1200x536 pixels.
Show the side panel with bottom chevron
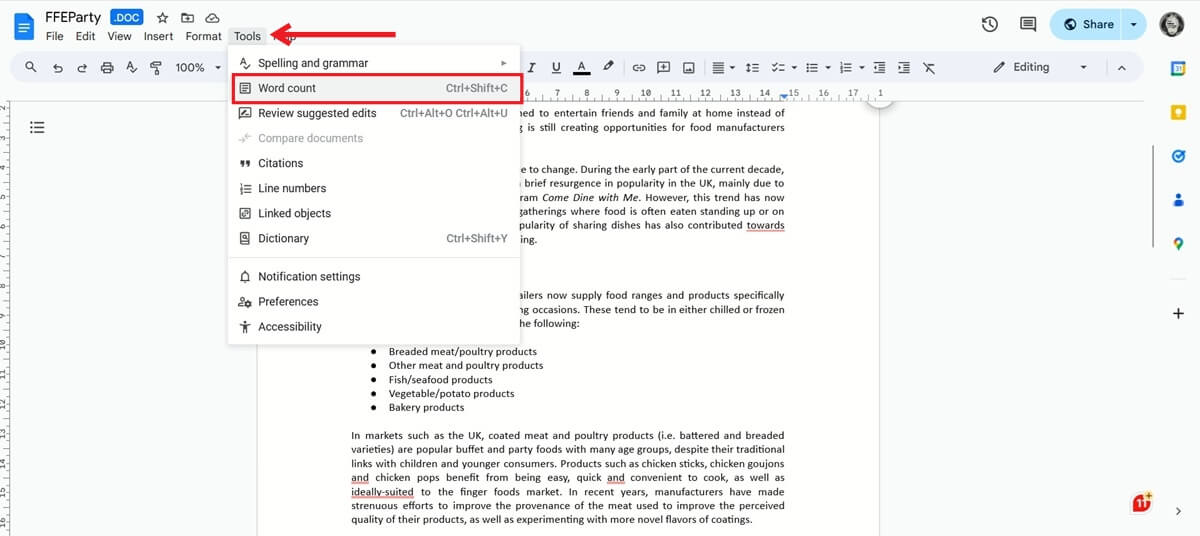click(x=1178, y=511)
